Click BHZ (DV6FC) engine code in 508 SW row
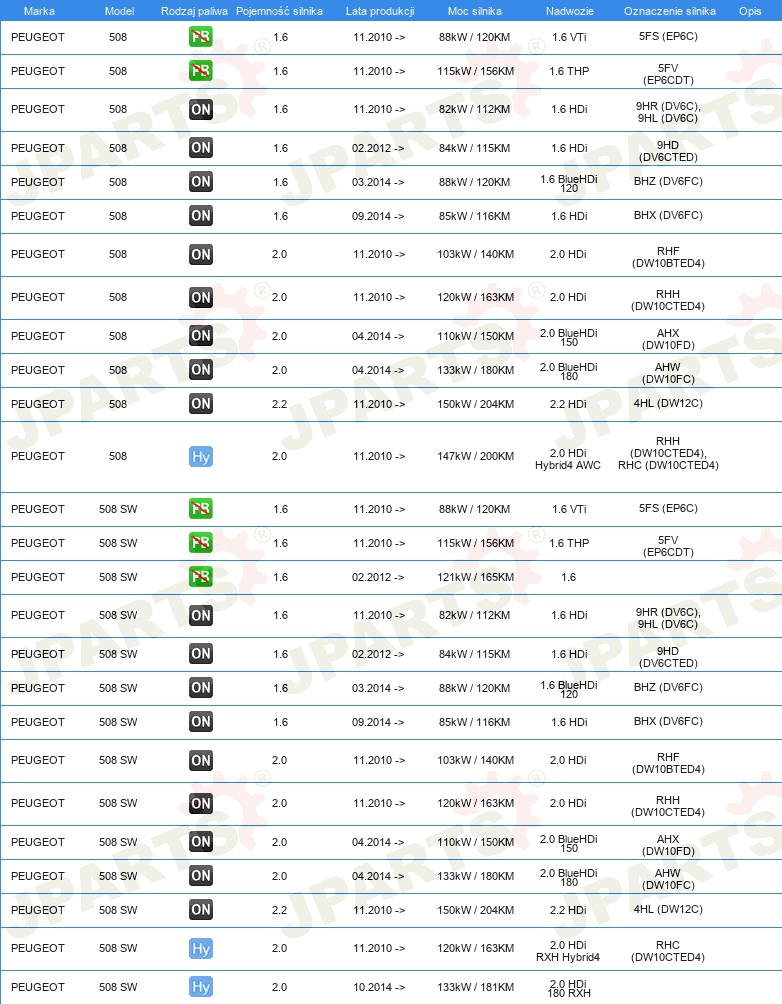Screen dimensions: 782x1004 pos(668,687)
